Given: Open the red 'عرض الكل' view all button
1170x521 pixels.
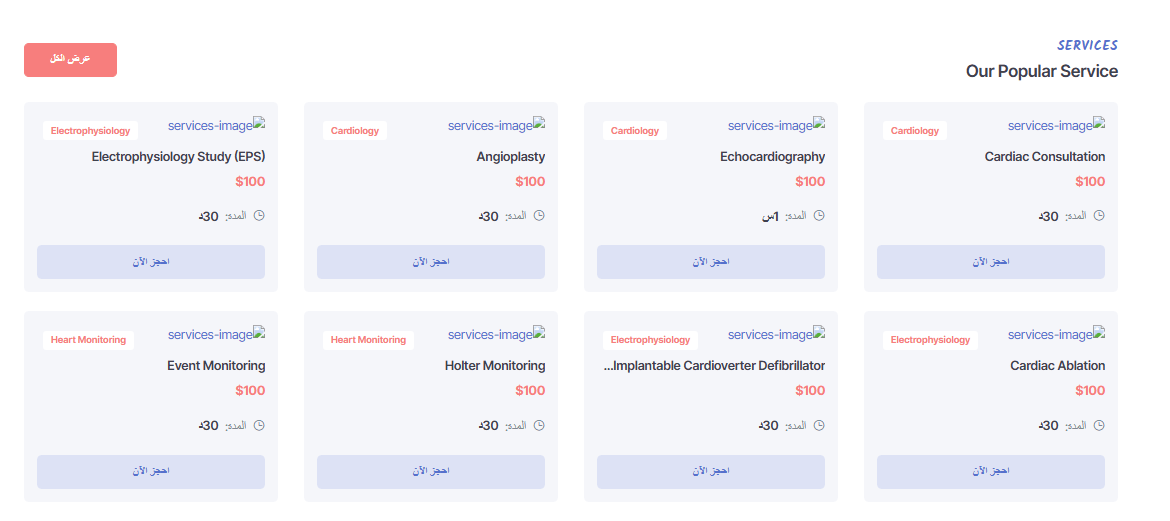Looking at the screenshot, I should tap(70, 60).
